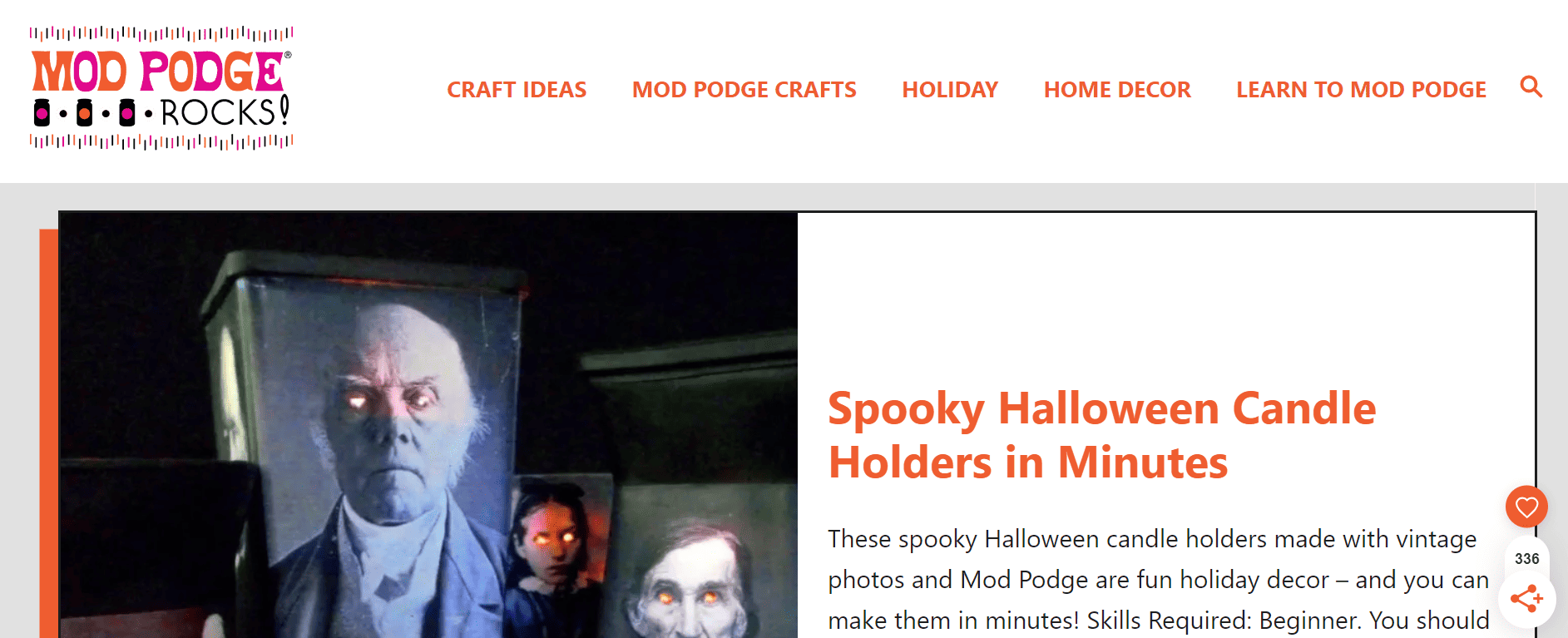Open the Mod Podge Crafts menu
Viewport: 1568px width, 638px height.
coord(744,90)
